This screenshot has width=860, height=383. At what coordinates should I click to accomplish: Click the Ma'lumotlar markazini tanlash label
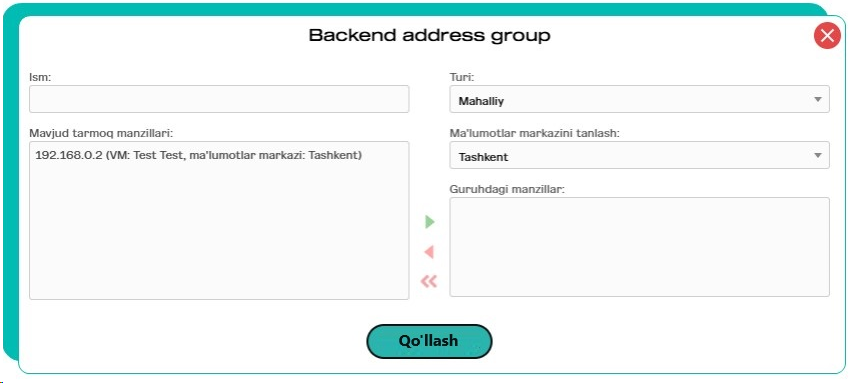[535, 133]
